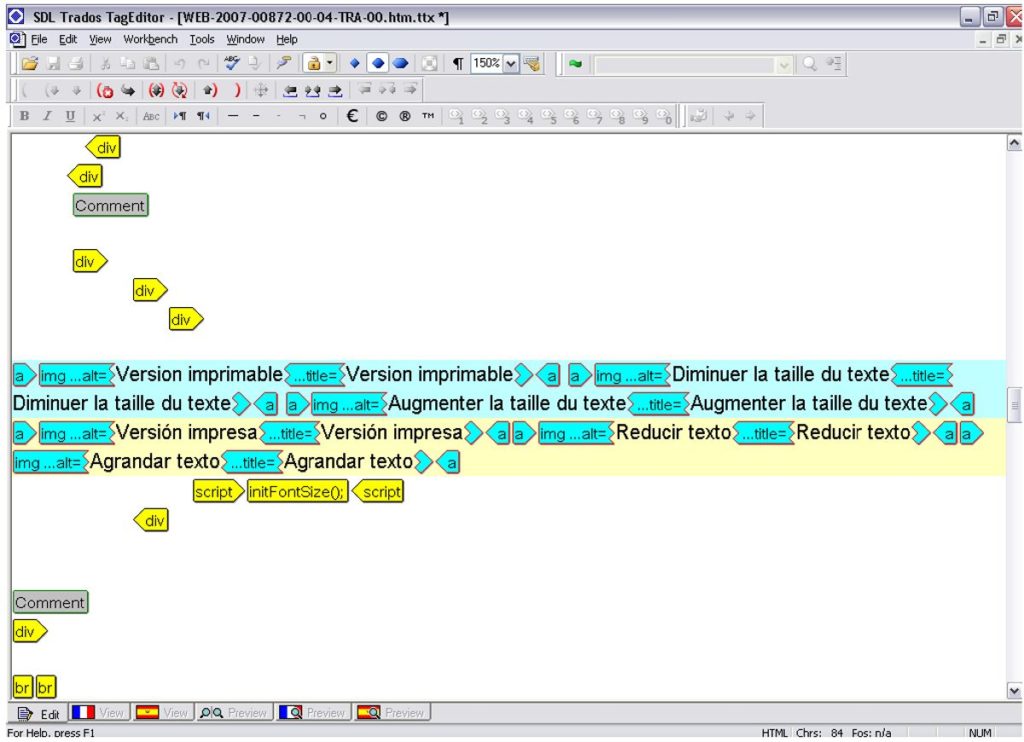Open the Help menu
The width and height of the screenshot is (1024, 742).
pos(287,39)
